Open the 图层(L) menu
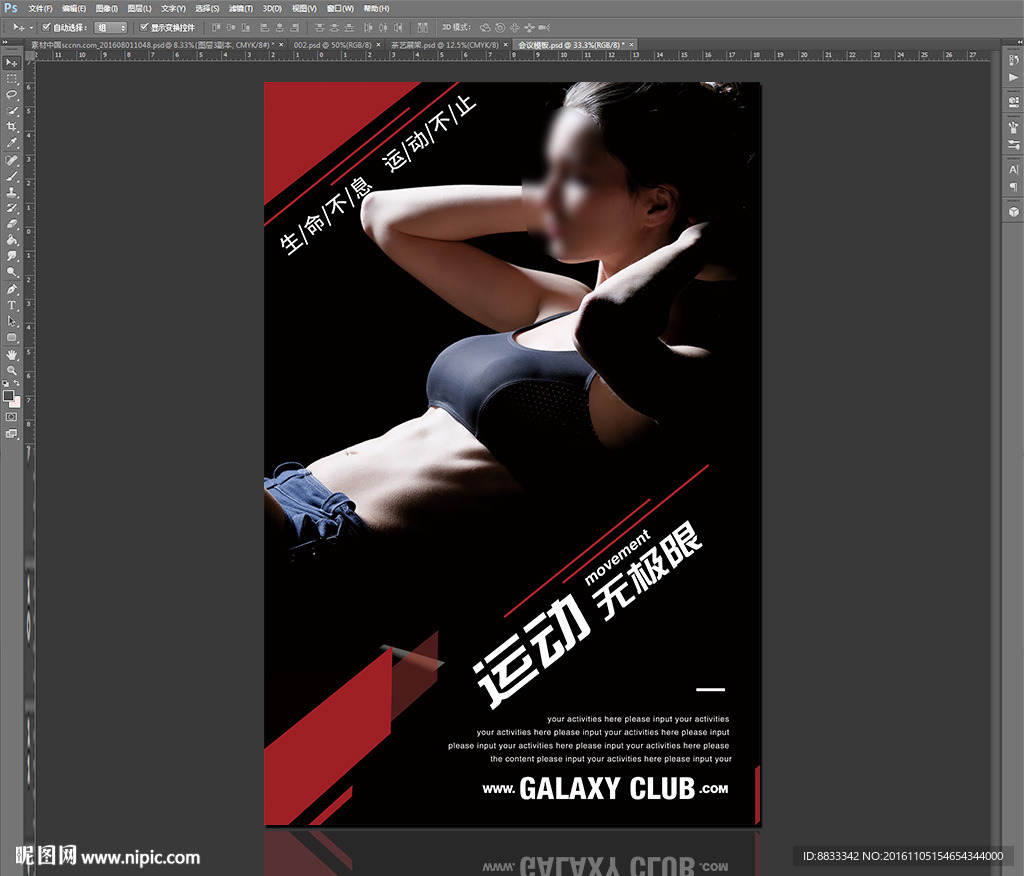Viewport: 1024px width, 876px height. (139, 8)
